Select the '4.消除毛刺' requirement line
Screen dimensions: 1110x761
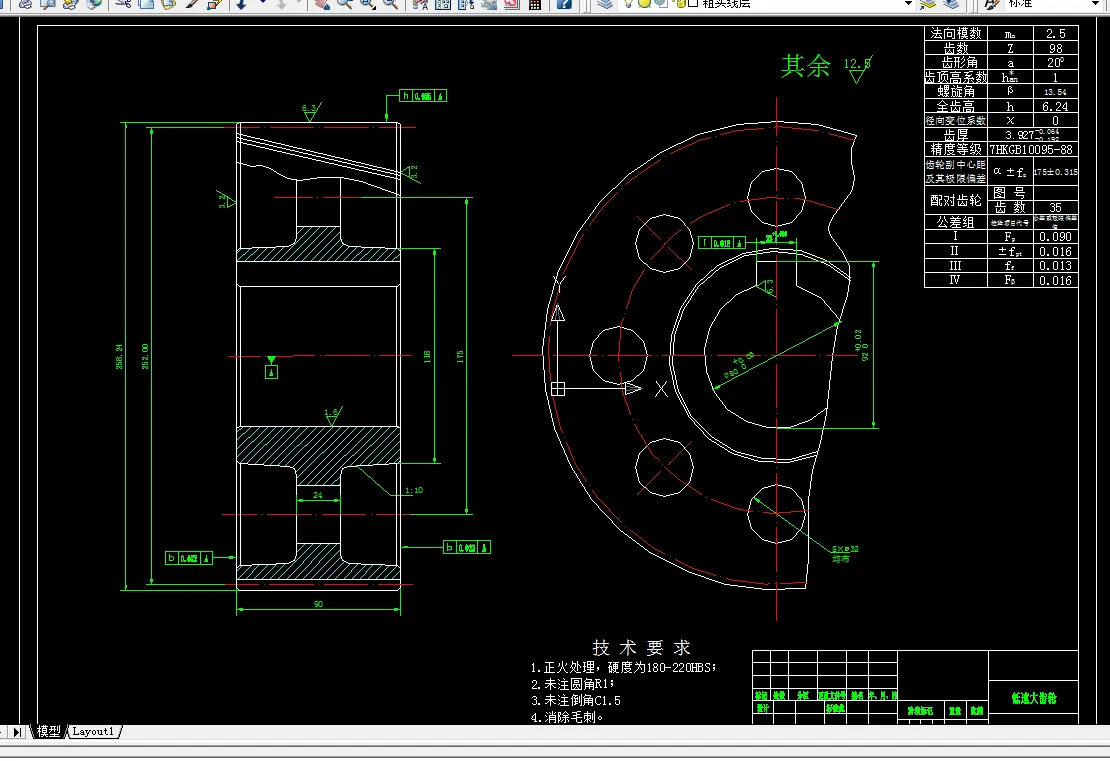(x=567, y=717)
